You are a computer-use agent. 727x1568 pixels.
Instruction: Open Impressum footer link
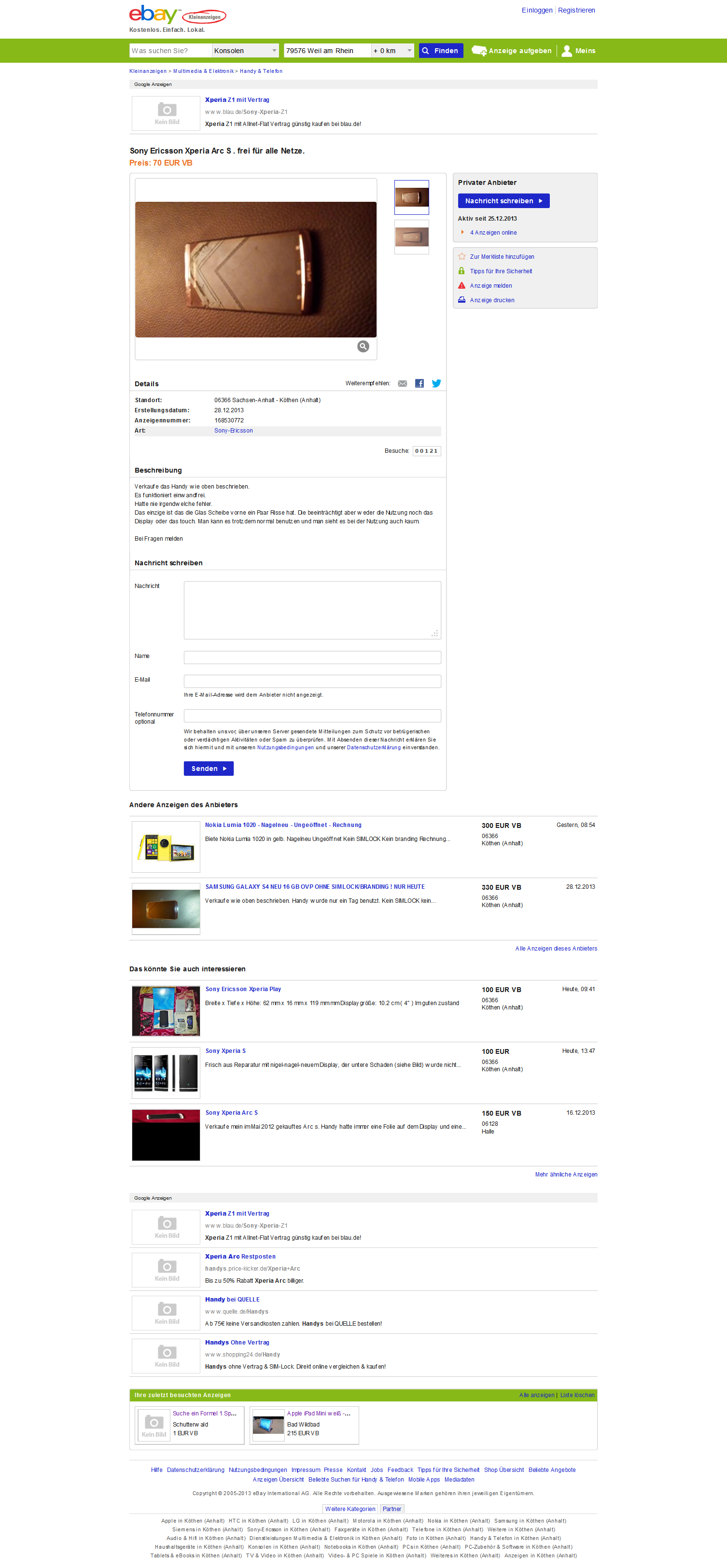click(306, 1470)
